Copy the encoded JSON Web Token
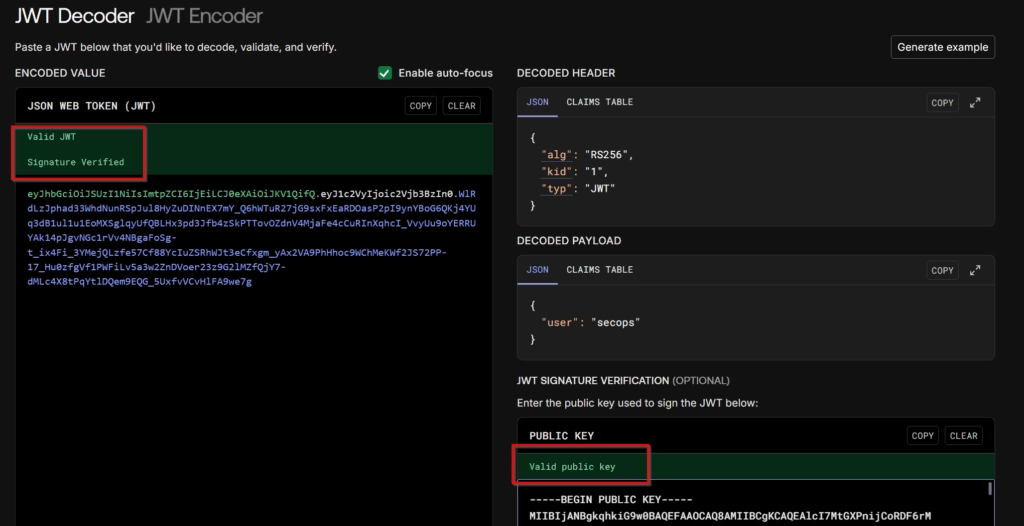Screen dimensions: 1024x526 421,106
